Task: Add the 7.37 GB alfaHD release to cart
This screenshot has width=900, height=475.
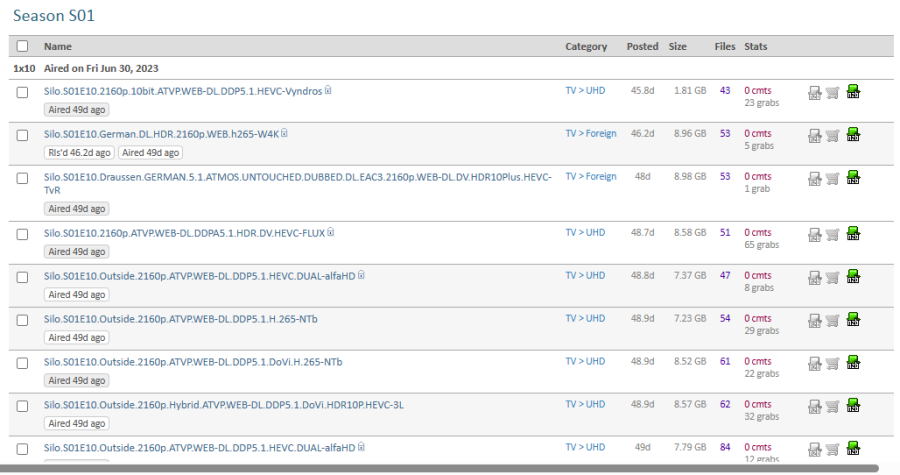Action: click(833, 277)
